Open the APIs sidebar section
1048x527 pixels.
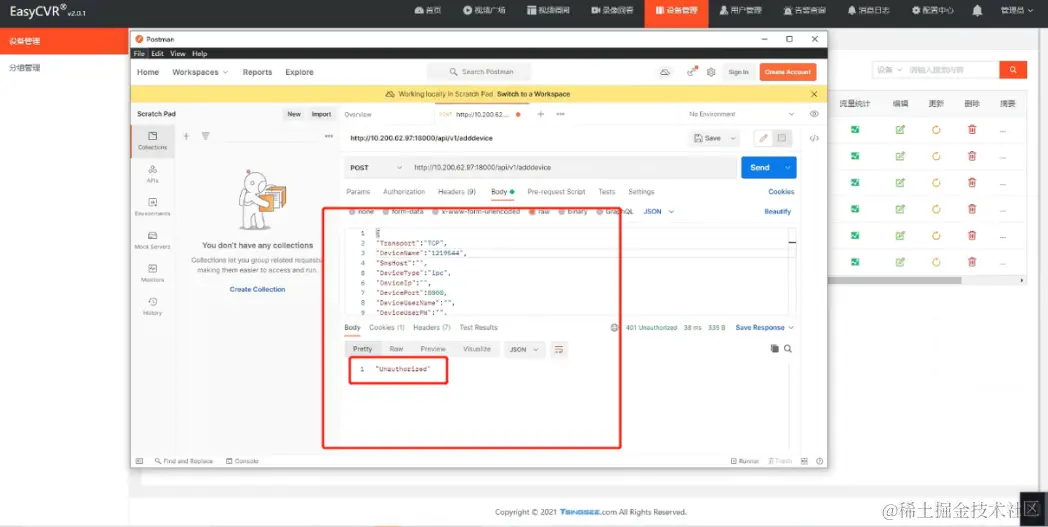(152, 174)
